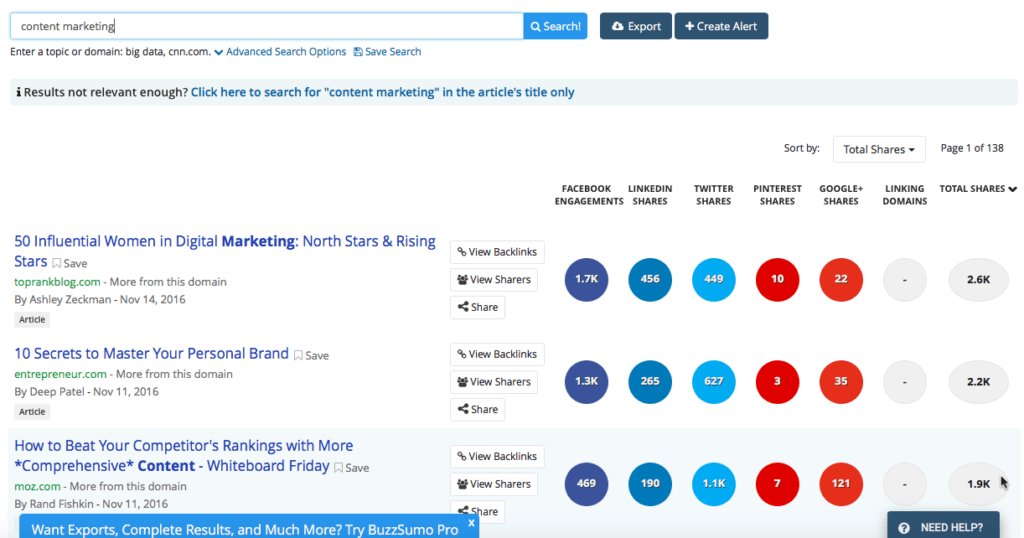
Task: Open the Total Shares sort dropdown
Action: coord(879,150)
